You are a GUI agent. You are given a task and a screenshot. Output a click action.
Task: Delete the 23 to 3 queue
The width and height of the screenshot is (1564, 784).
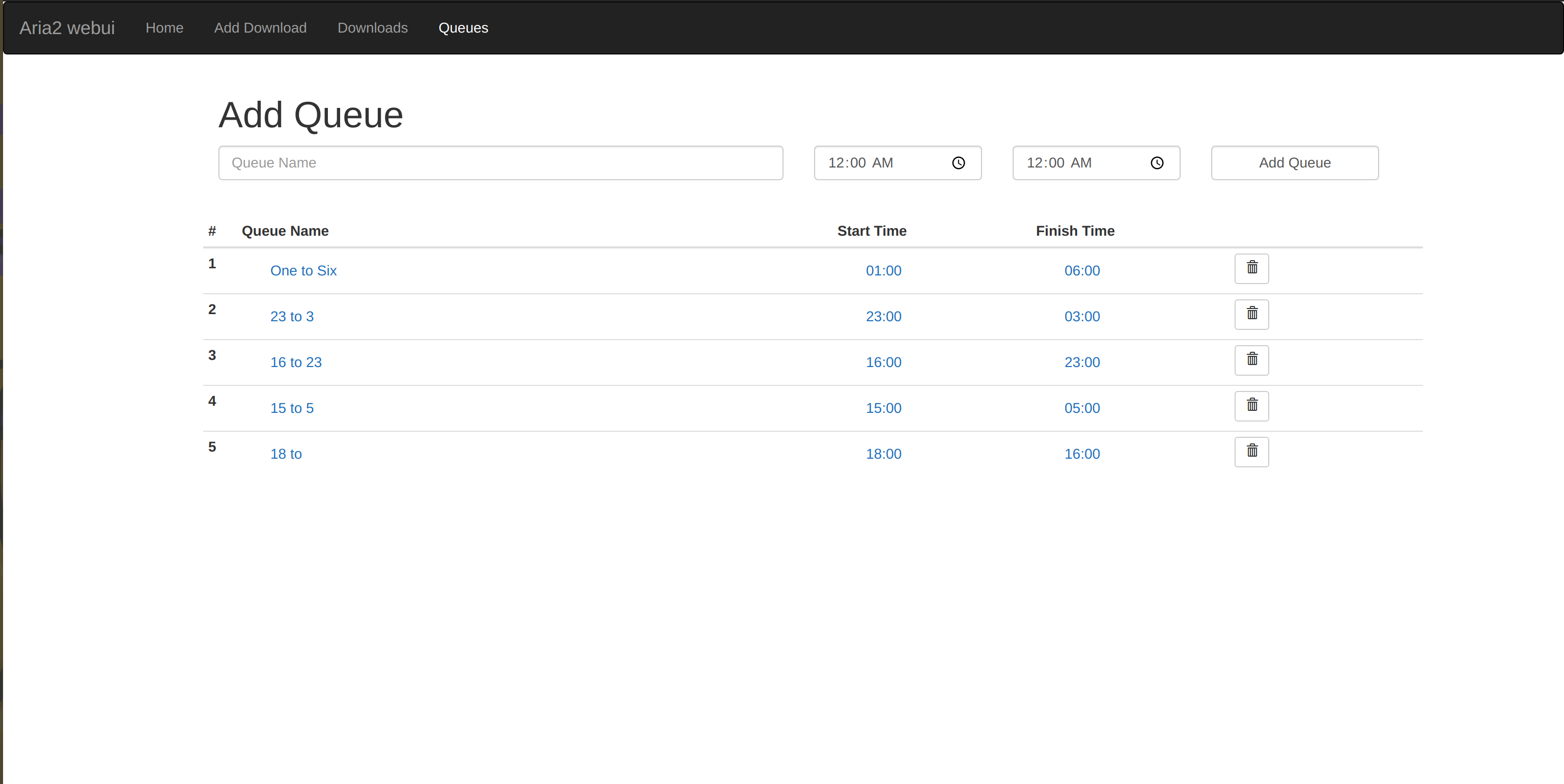tap(1251, 314)
